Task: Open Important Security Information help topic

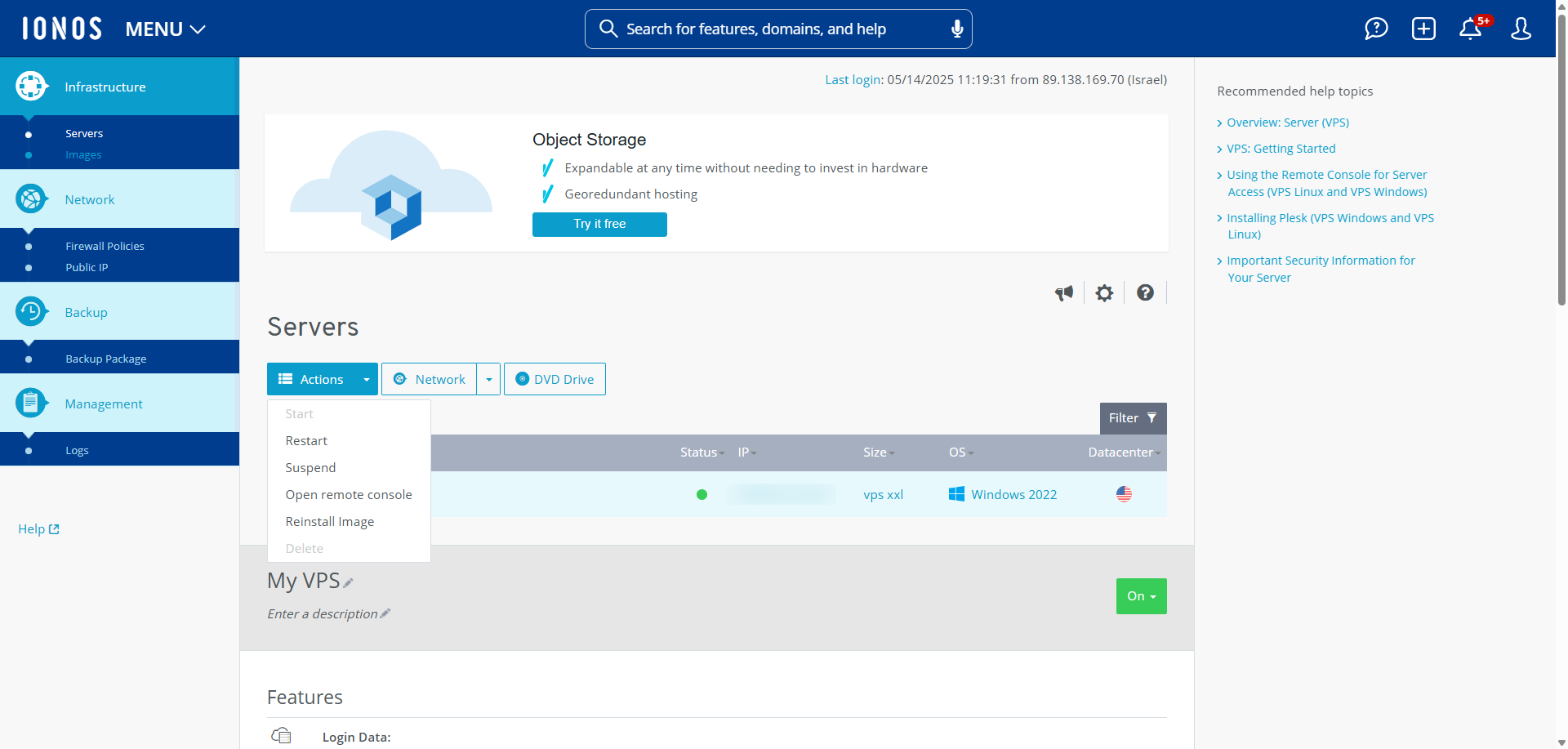Action: pyautogui.click(x=1321, y=269)
